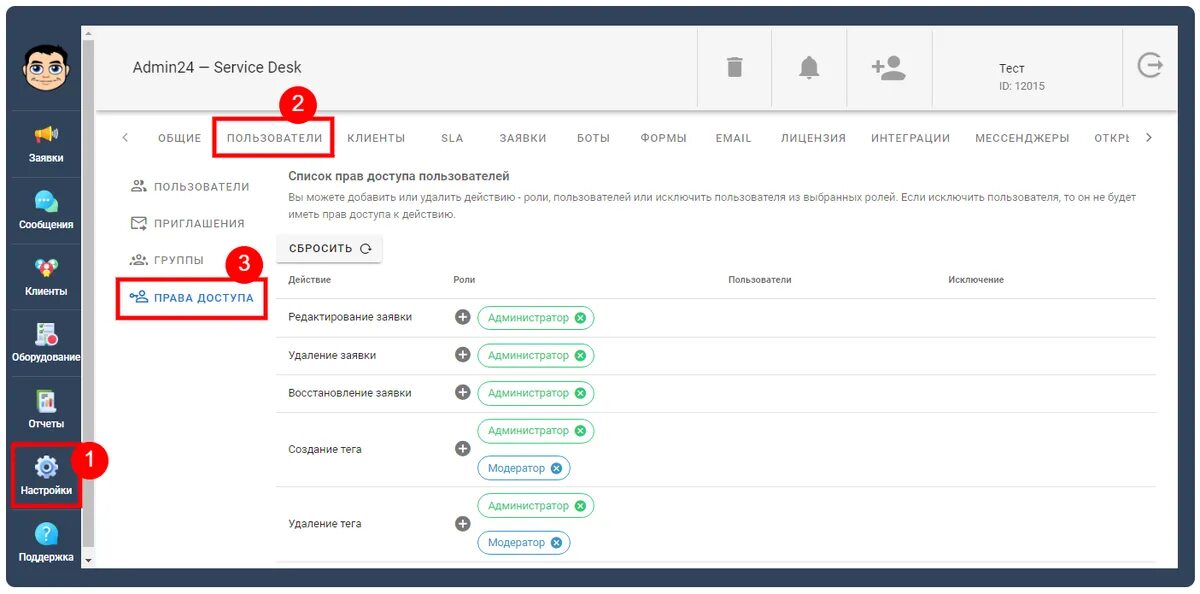Open the Настройки gear icon
Image resolution: width=1200 pixels, height=594 pixels.
[x=46, y=467]
